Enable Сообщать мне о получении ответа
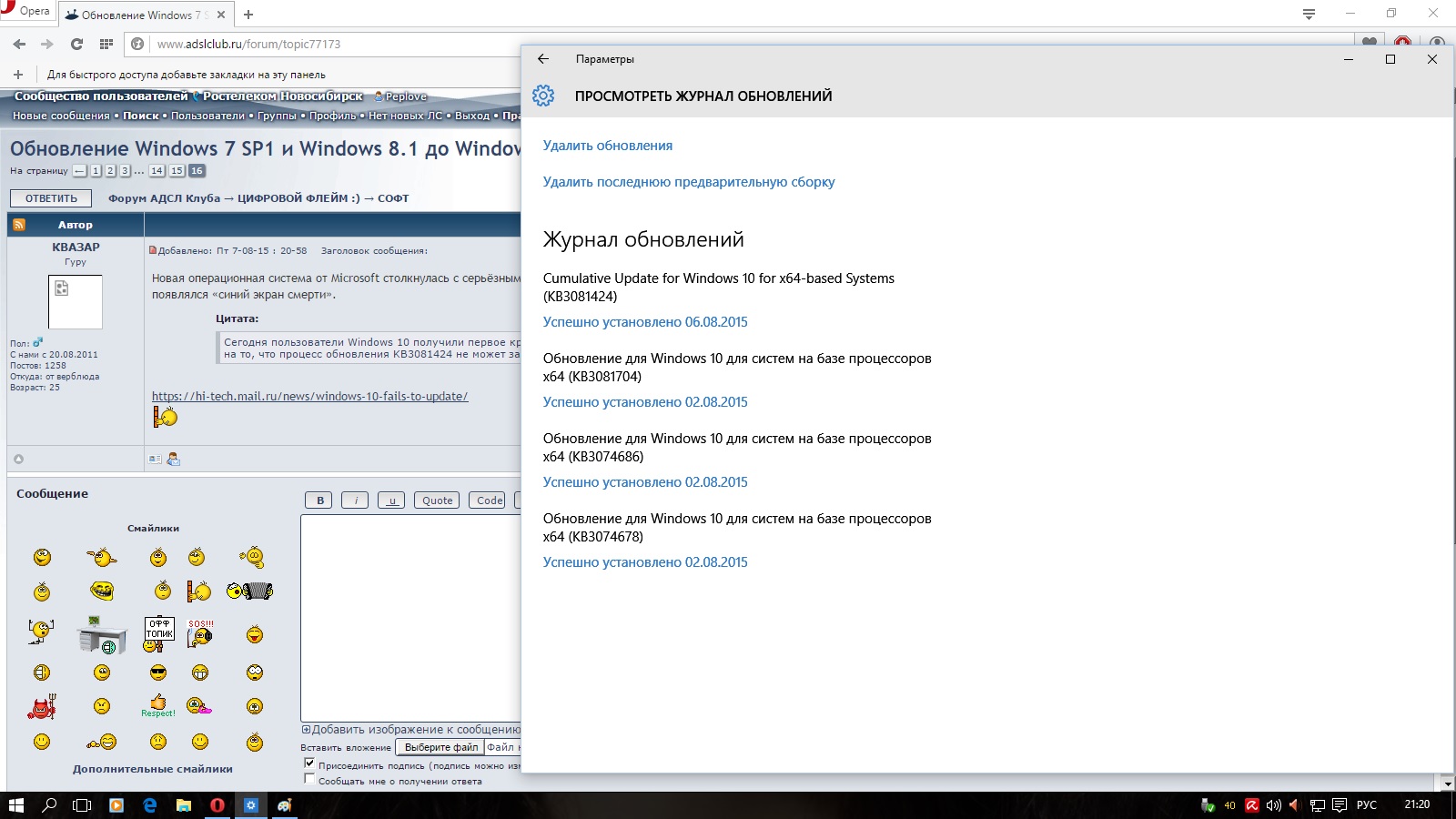 (309, 780)
